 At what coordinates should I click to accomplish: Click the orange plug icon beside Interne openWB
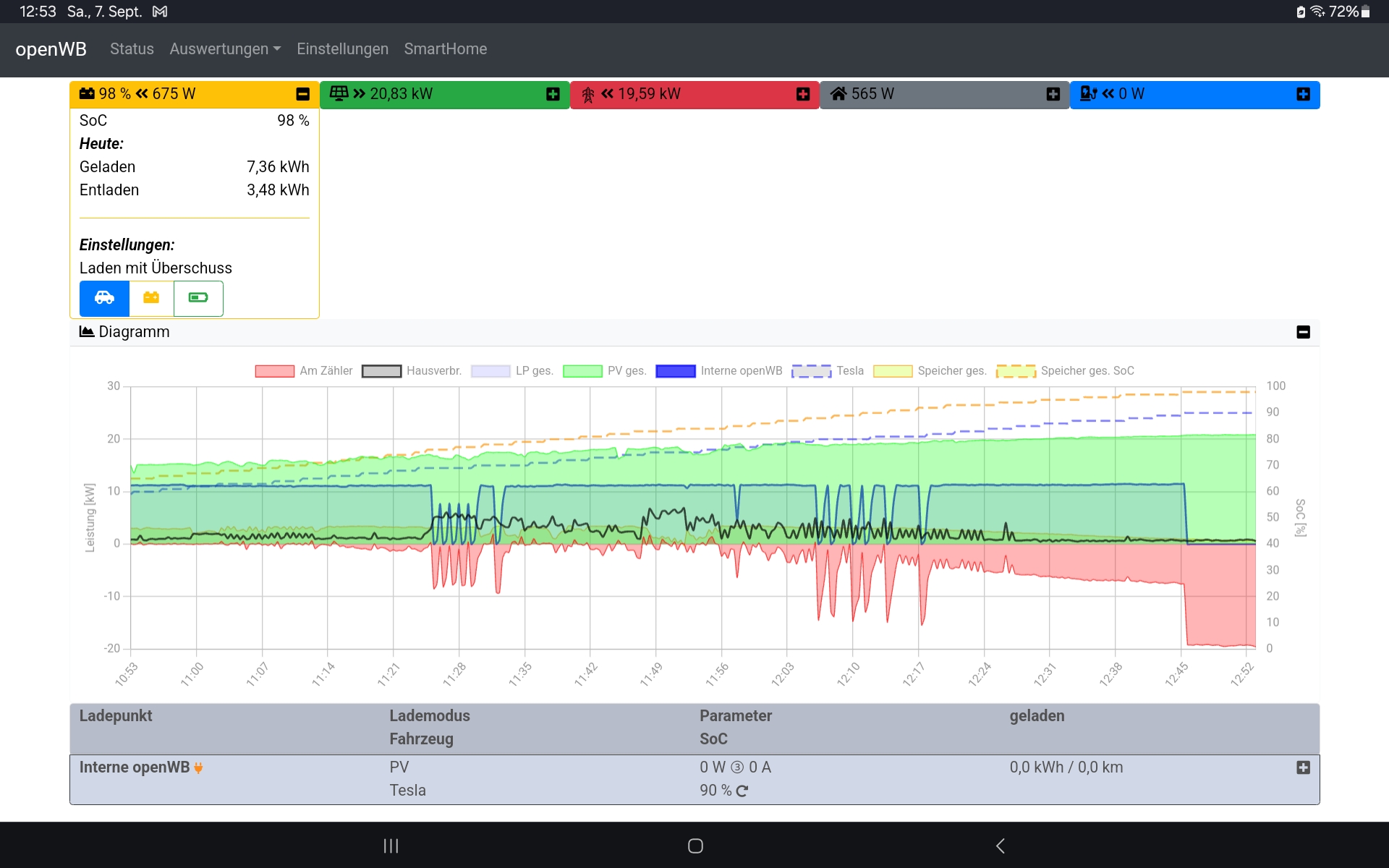click(198, 768)
